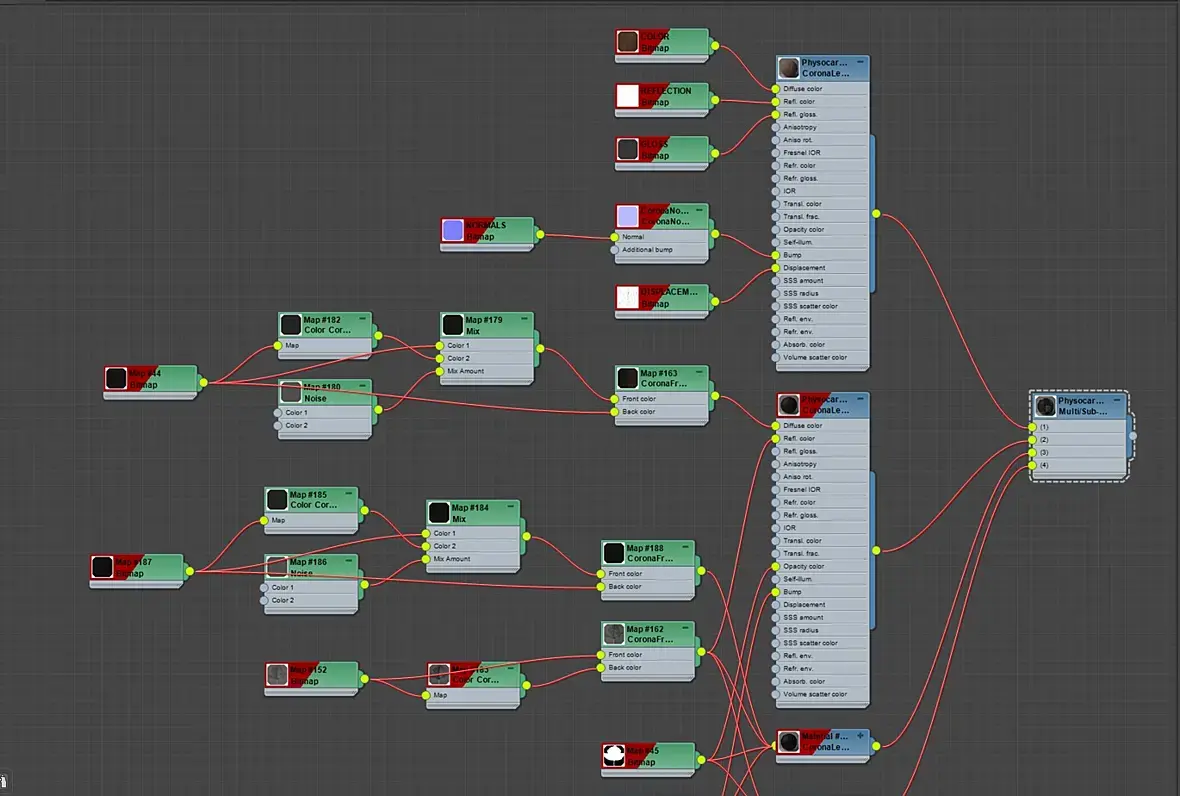1180x796 pixels.
Task: Click the Back color socket on Map #188
Action: [601, 586]
